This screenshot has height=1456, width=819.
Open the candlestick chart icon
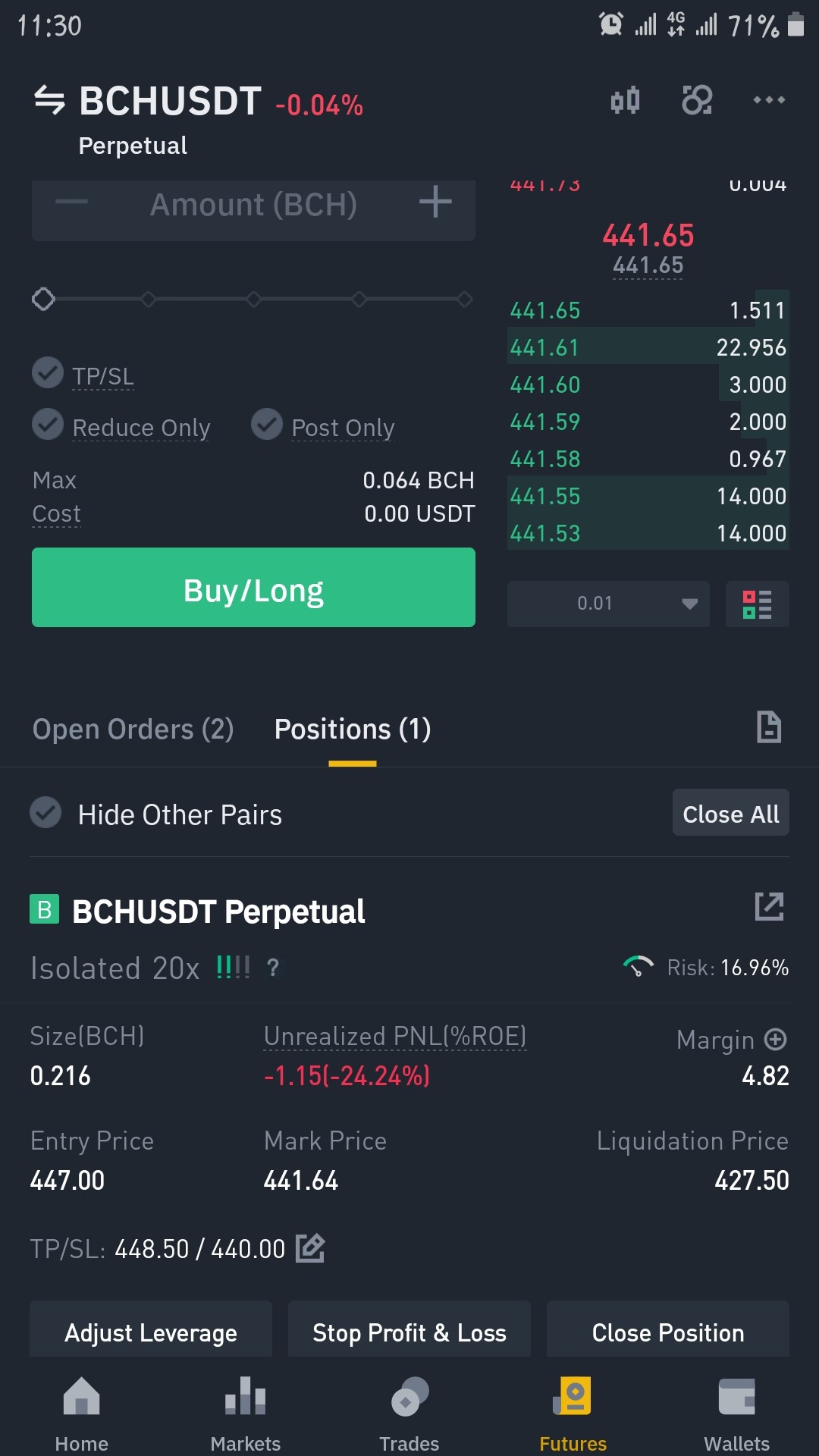point(626,100)
